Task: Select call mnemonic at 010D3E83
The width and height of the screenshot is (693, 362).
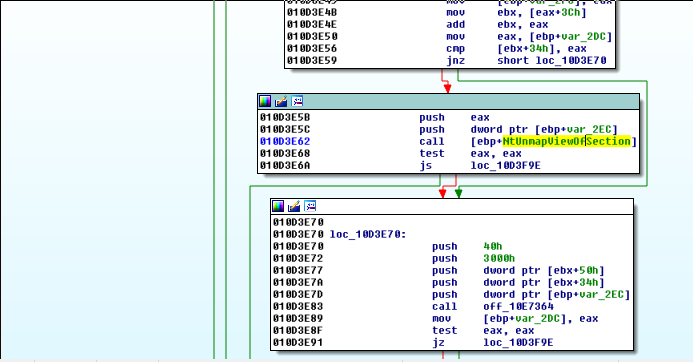Action: [x=445, y=306]
